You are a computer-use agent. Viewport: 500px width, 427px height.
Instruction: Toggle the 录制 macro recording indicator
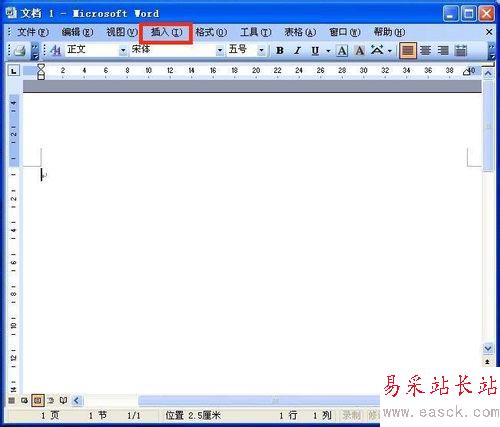click(352, 415)
